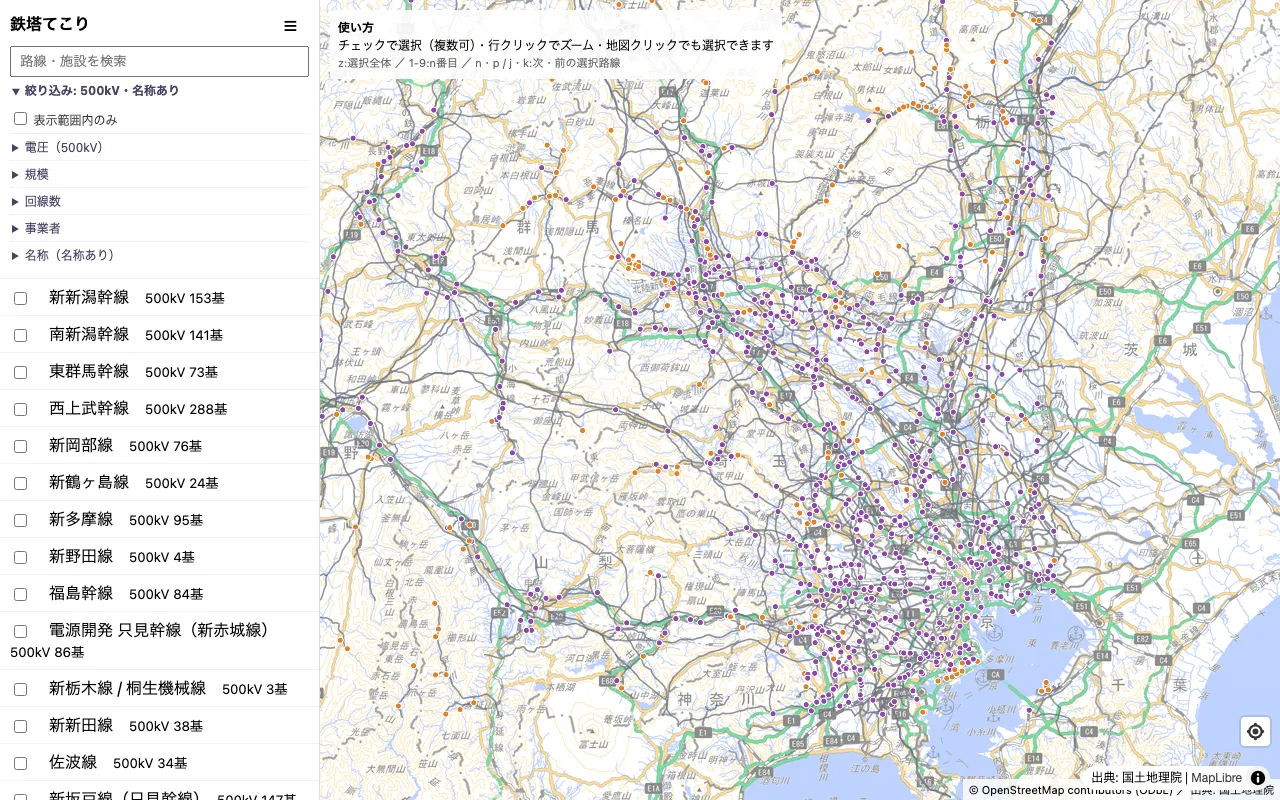This screenshot has width=1280, height=800.
Task: Check the 新栃木線 / 桐生機械線 checkbox
Action: (20, 689)
